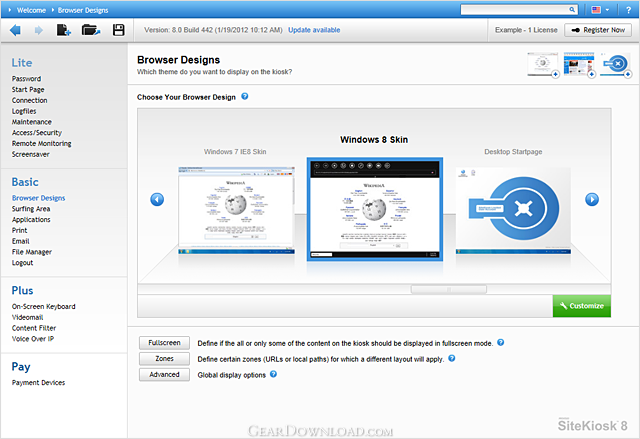640x439 pixels.
Task: Open Remote Monitoring in the sidebar
Action: [41, 144]
